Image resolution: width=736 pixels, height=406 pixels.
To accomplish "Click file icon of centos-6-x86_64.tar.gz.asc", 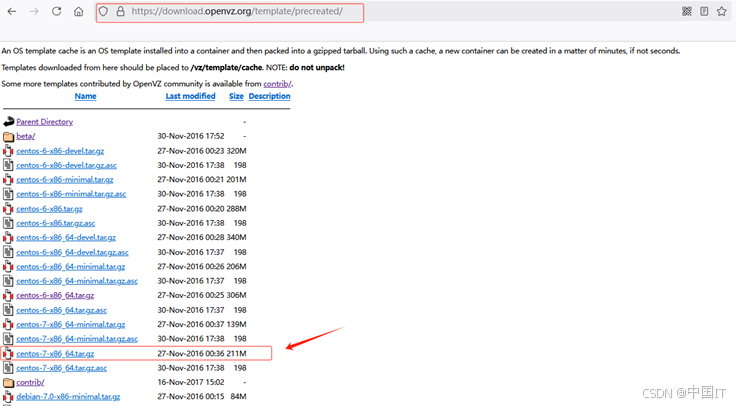I will (8, 310).
